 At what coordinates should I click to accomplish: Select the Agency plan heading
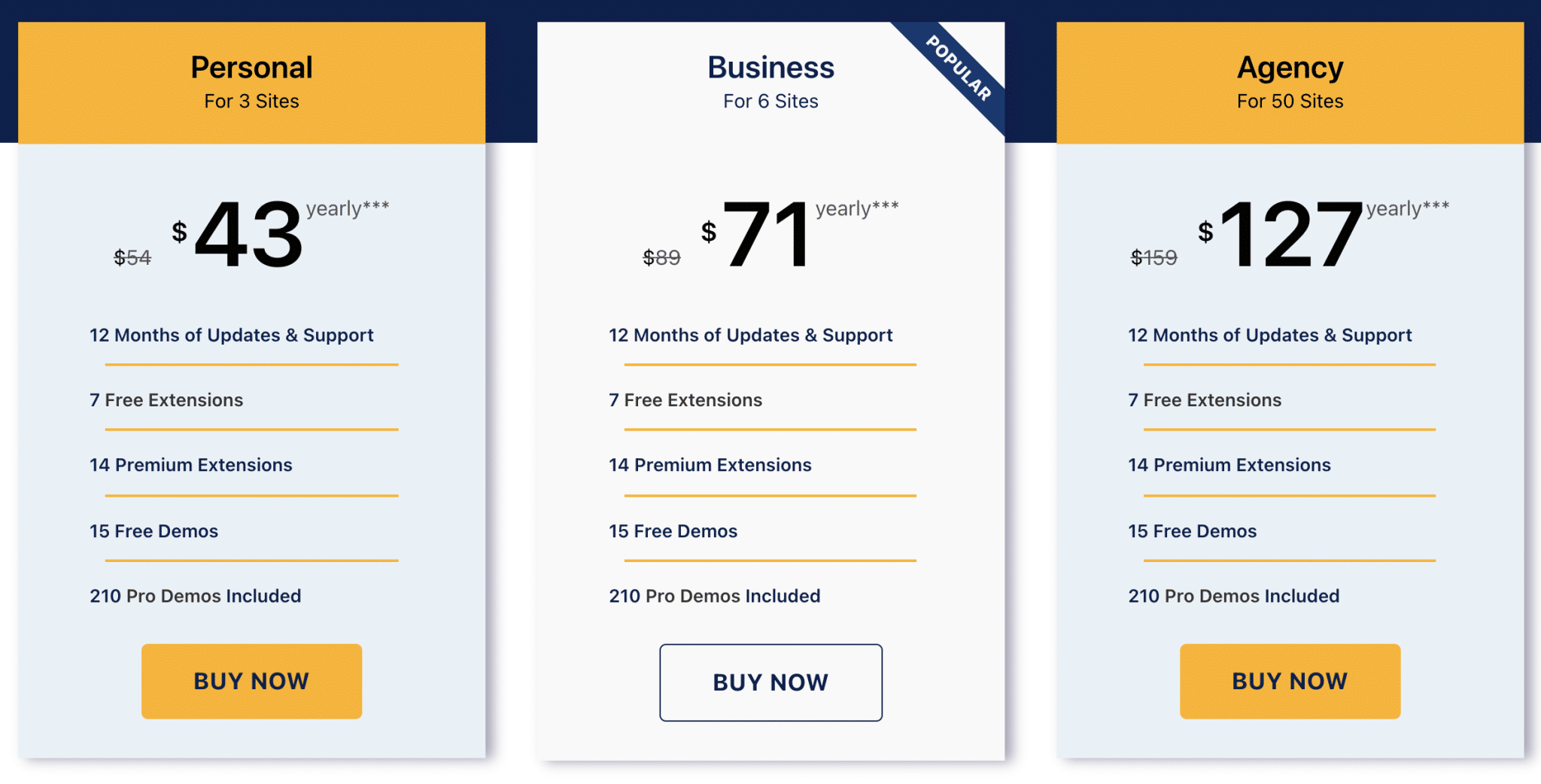[x=1290, y=68]
